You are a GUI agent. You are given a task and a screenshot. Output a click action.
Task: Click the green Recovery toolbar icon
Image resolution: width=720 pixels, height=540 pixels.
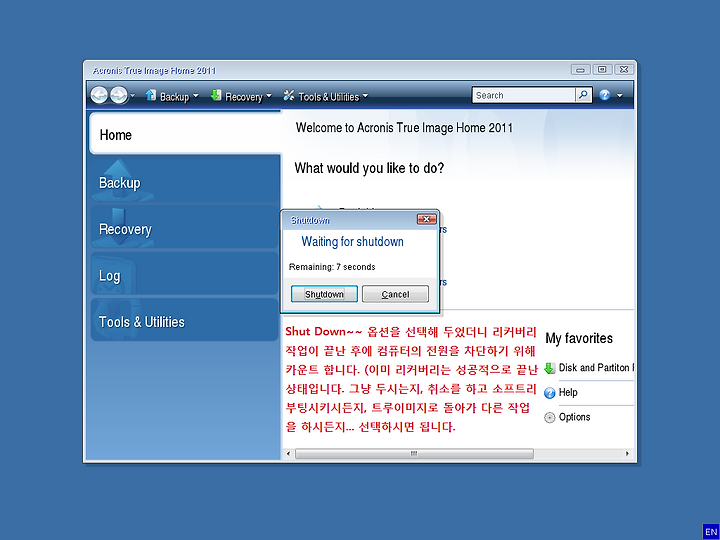coord(216,95)
